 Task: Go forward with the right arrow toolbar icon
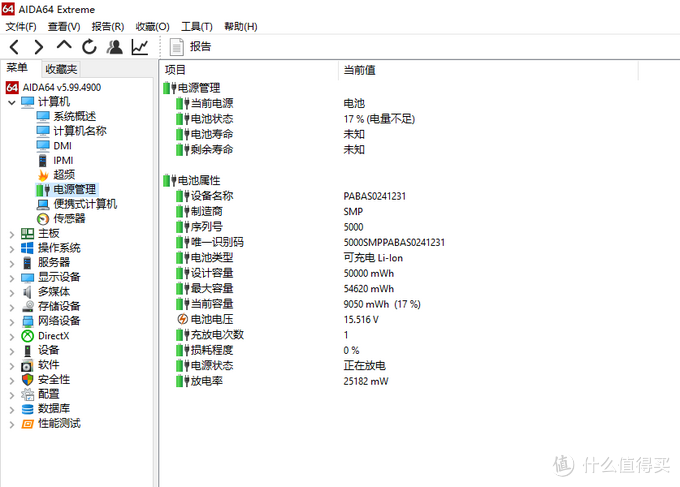(x=39, y=47)
